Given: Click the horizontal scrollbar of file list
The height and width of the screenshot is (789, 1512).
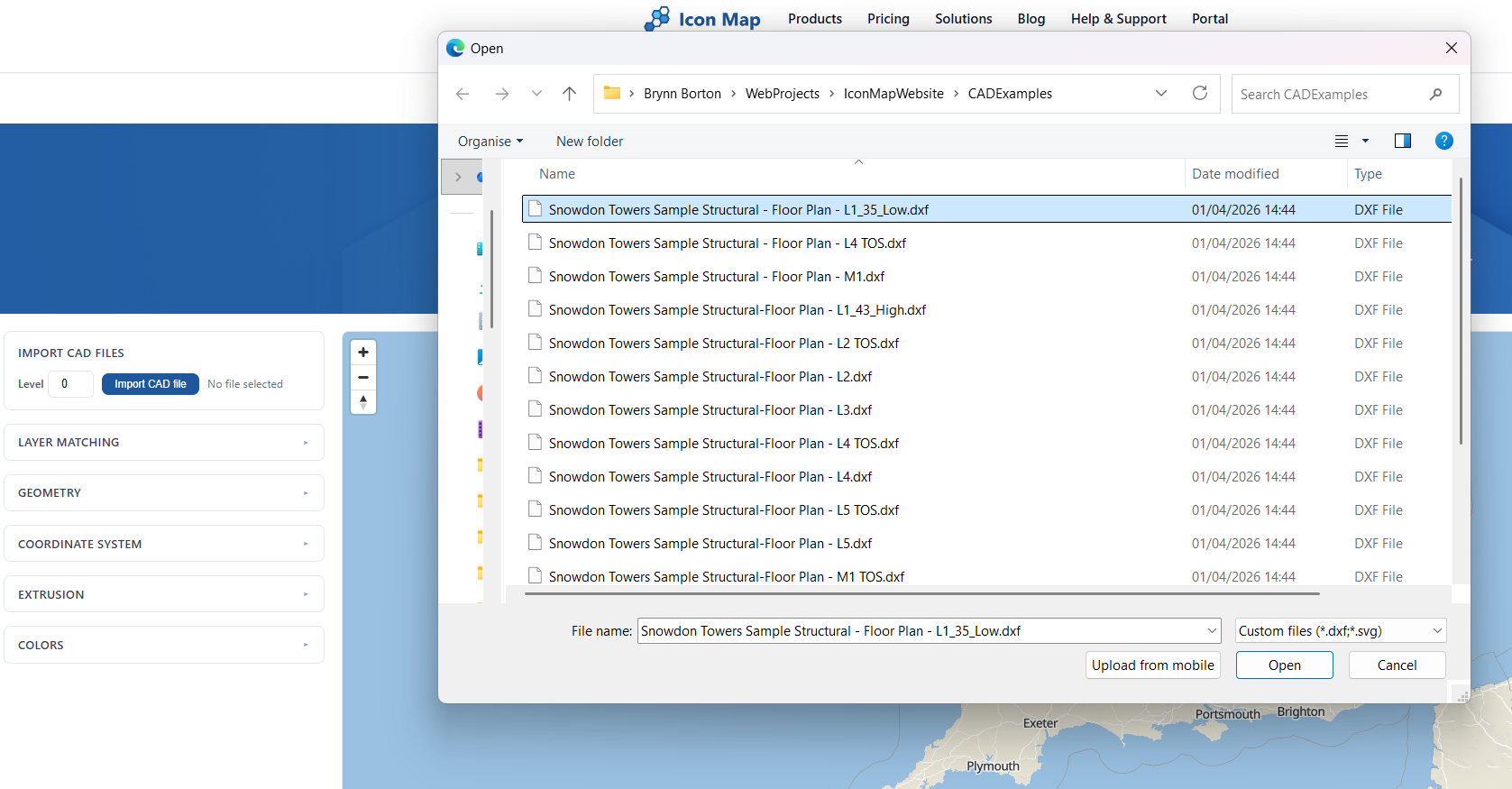Looking at the screenshot, I should coord(921,594).
